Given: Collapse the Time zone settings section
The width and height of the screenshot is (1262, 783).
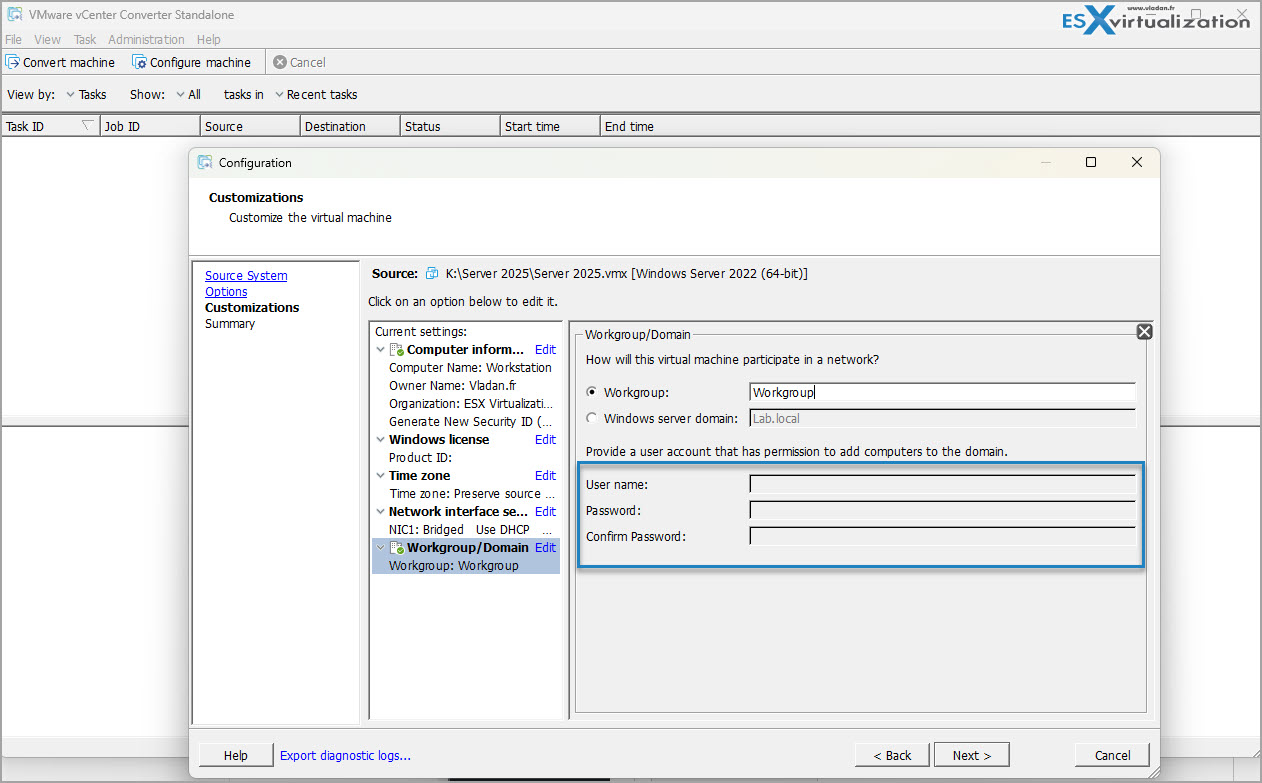Looking at the screenshot, I should (x=380, y=475).
